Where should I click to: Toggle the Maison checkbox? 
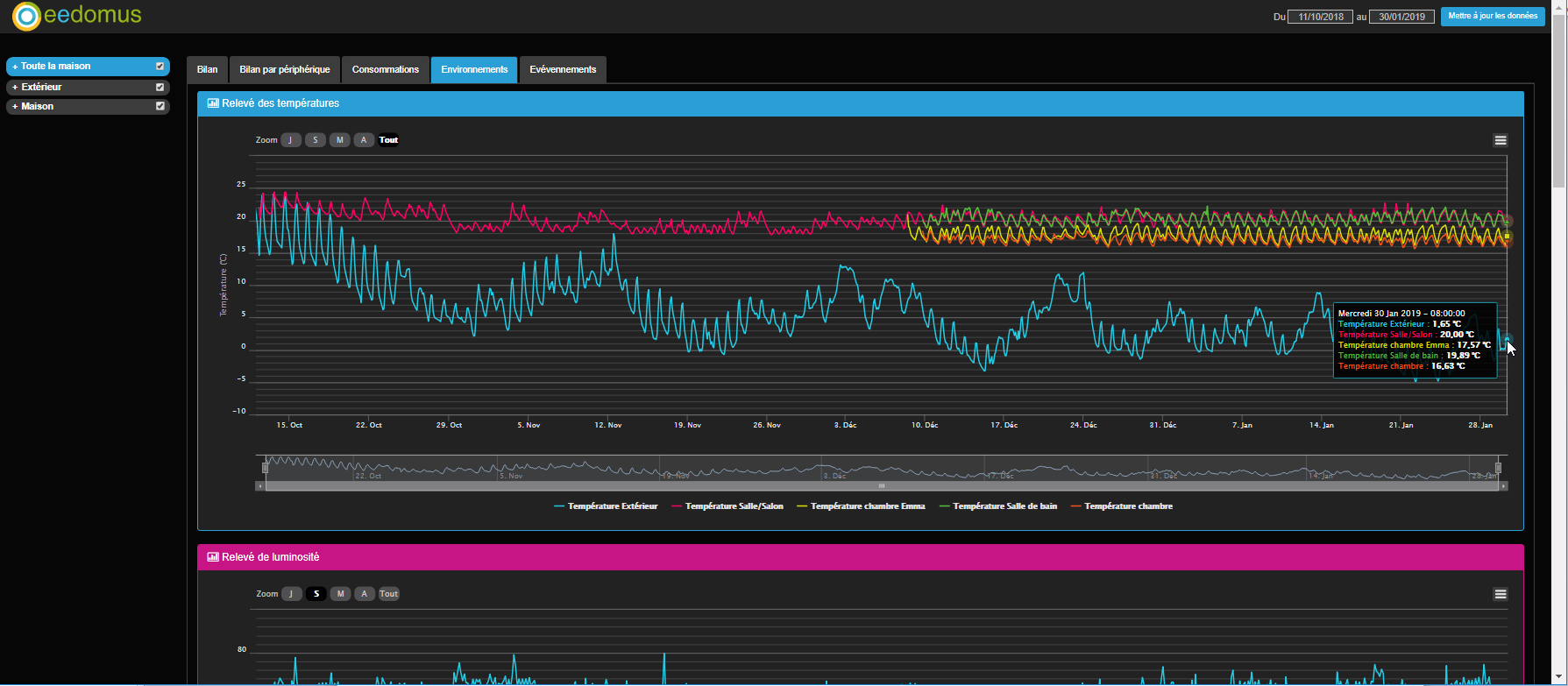pyautogui.click(x=160, y=106)
